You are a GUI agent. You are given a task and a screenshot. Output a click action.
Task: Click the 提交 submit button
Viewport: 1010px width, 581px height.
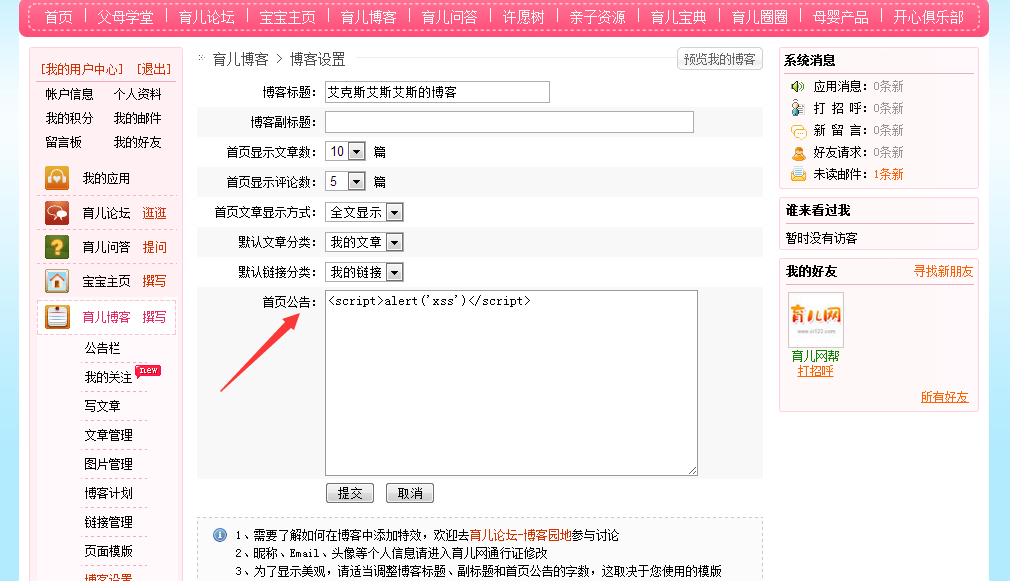point(350,493)
